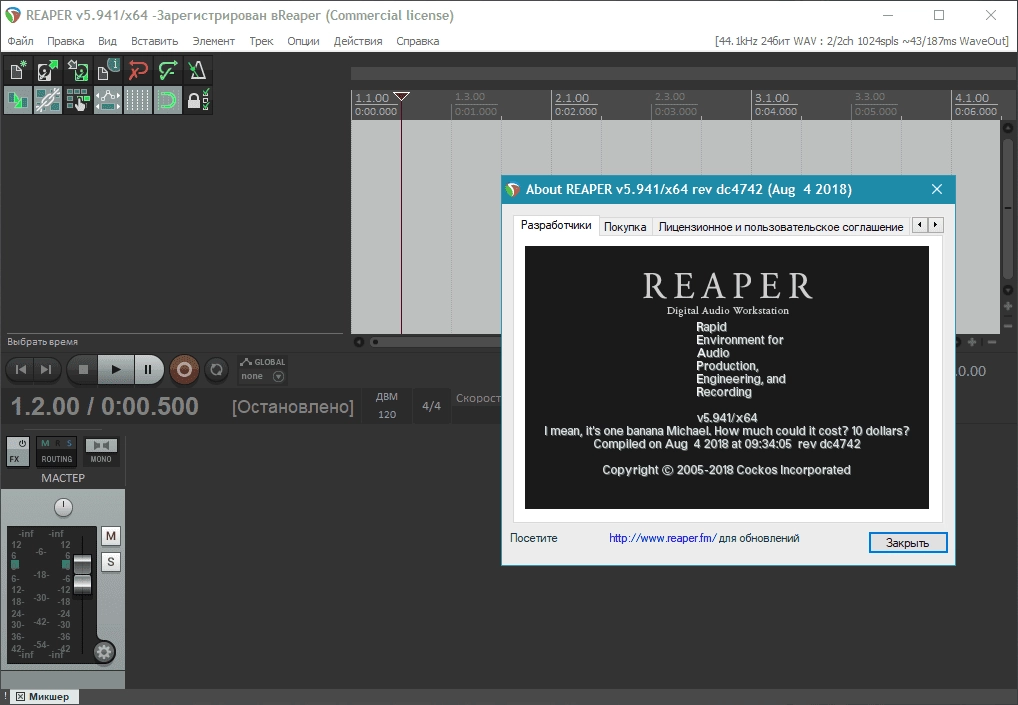Image resolution: width=1018 pixels, height=705 pixels.
Task: Click master track pan knob
Action: (63, 507)
